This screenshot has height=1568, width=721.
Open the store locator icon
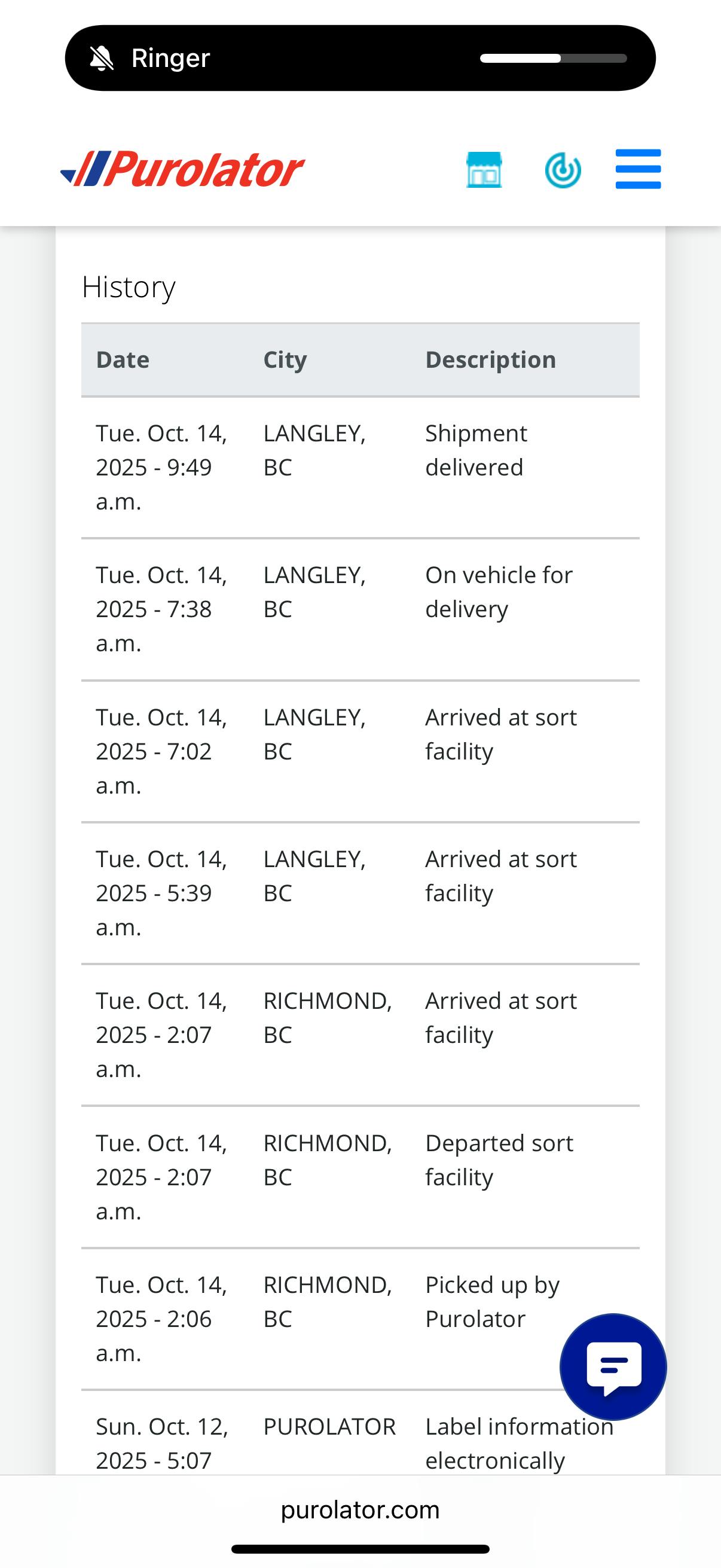pos(484,169)
